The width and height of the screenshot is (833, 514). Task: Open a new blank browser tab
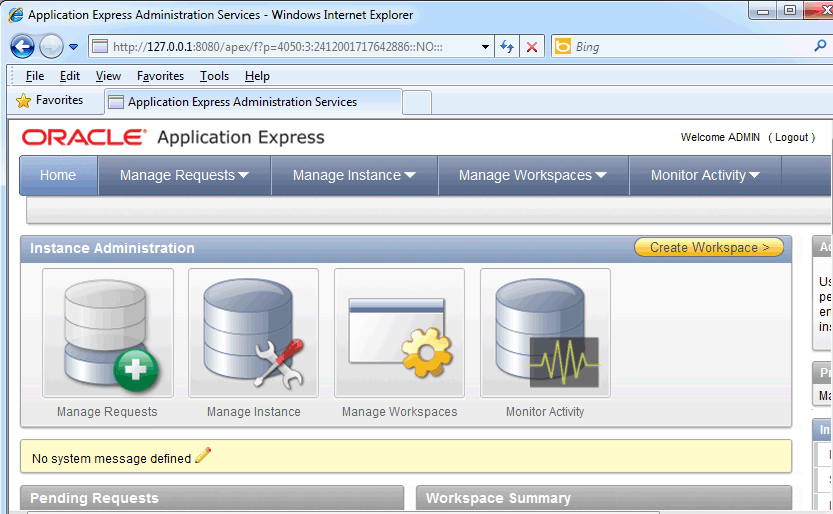417,102
